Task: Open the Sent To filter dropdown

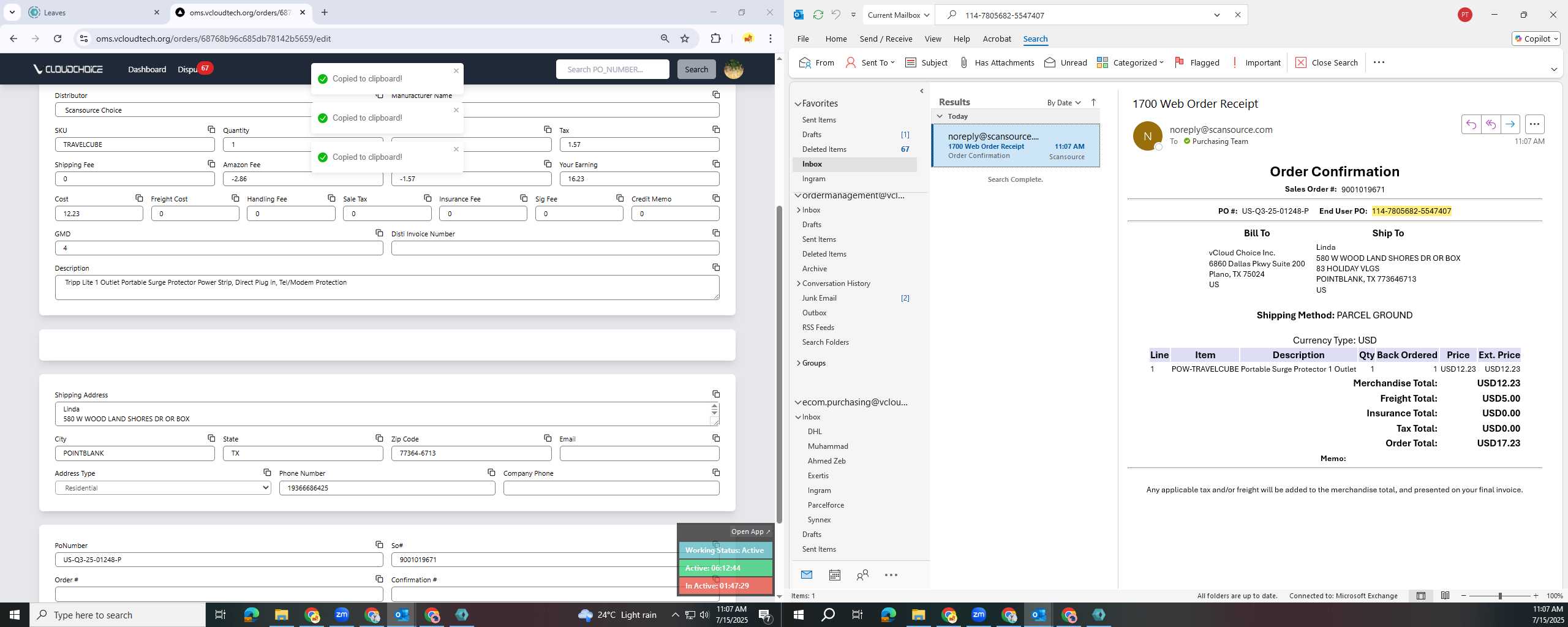Action: (870, 62)
